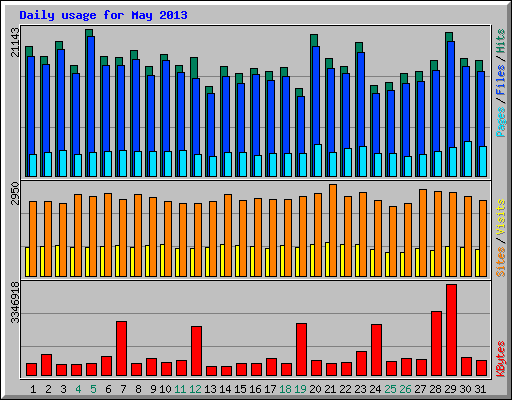This screenshot has height=400, width=512.
Task: Click day label 15 on the axis
Action: (x=240, y=389)
